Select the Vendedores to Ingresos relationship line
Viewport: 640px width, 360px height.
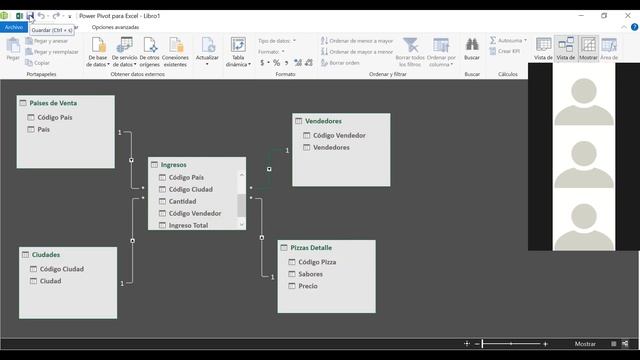[269, 169]
